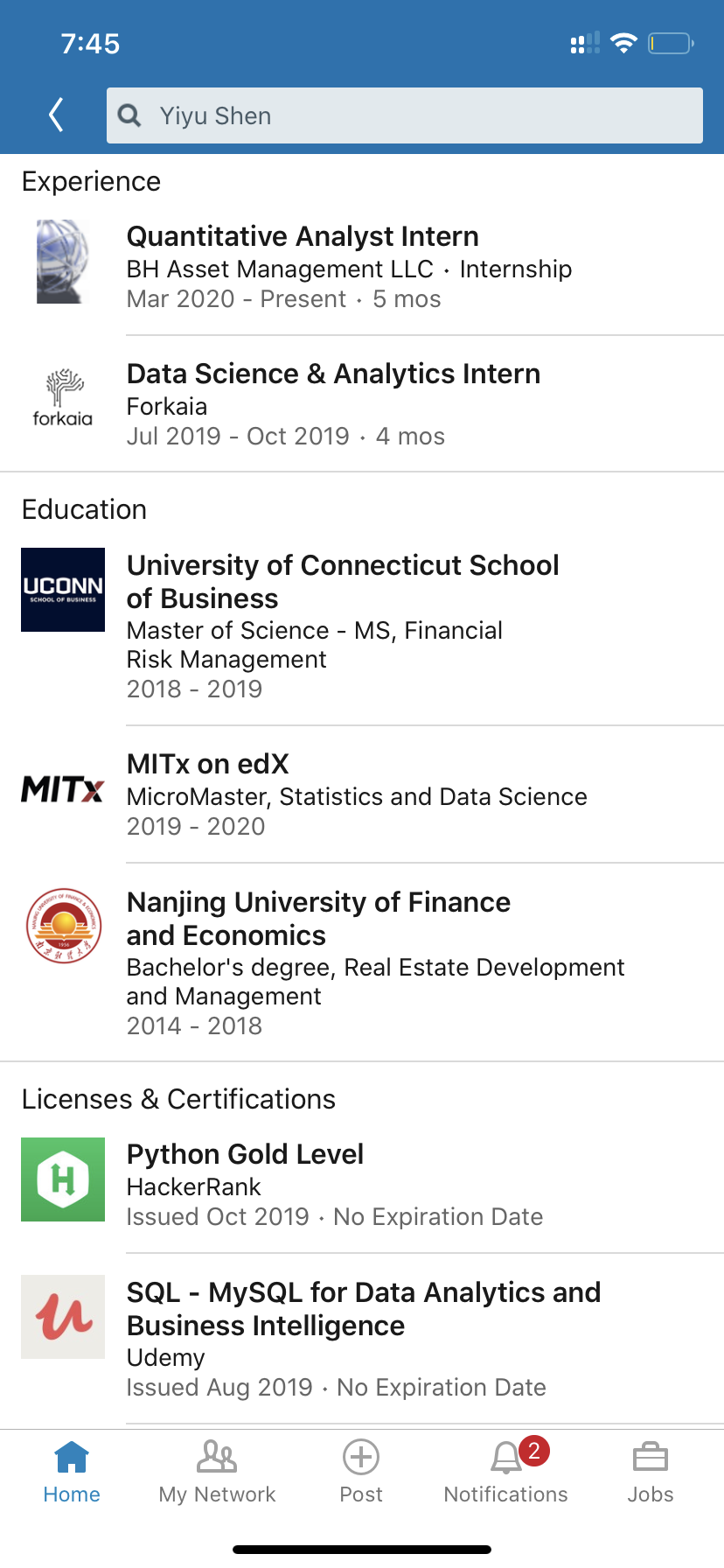Tap the Udemy logo
The height and width of the screenshot is (1568, 724).
(63, 1317)
